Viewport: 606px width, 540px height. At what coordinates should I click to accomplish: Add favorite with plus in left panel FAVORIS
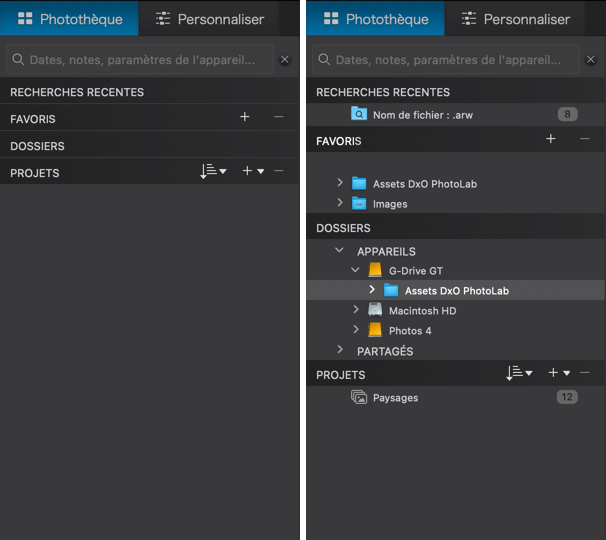[245, 117]
